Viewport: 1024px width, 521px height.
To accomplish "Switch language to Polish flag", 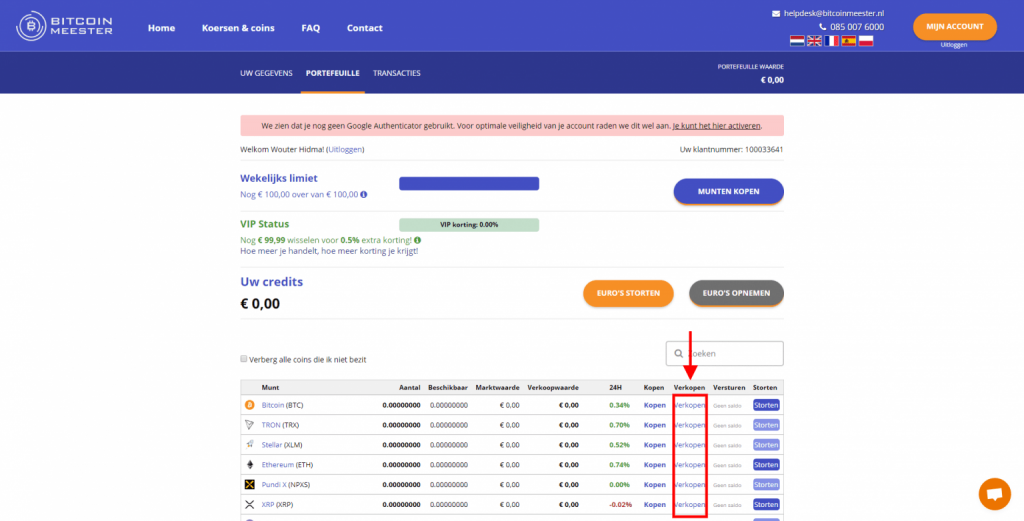I will click(x=866, y=41).
